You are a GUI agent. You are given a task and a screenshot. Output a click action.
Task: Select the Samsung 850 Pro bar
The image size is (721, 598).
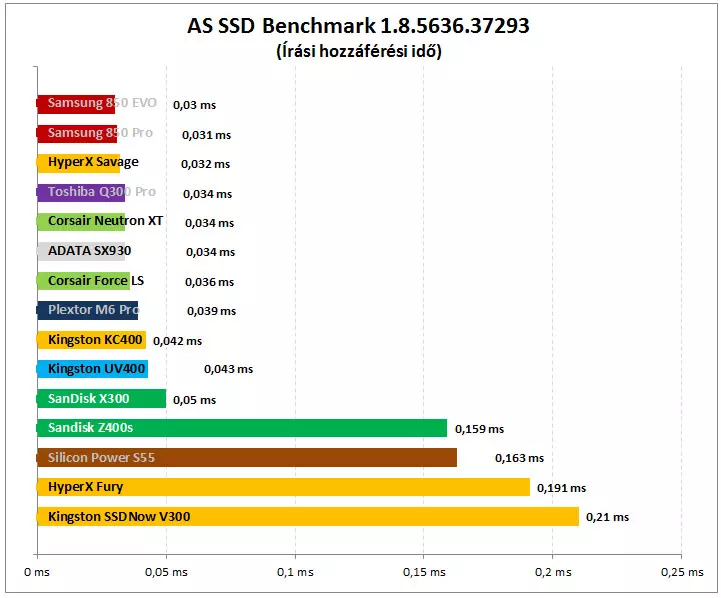77,134
